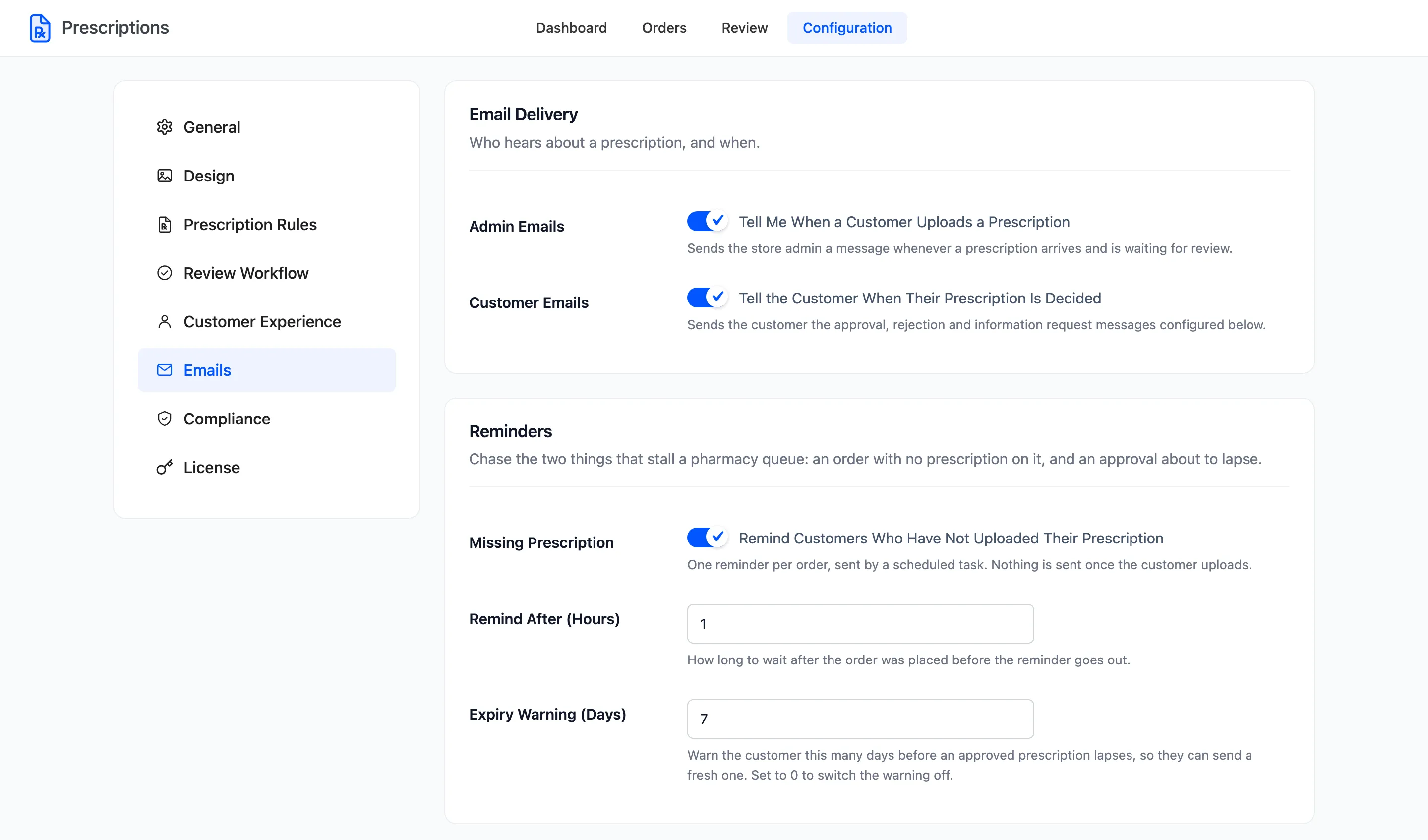
Task: Click 'Tell the Customer When Their Prescription Is Decided' label
Action: [920, 298]
